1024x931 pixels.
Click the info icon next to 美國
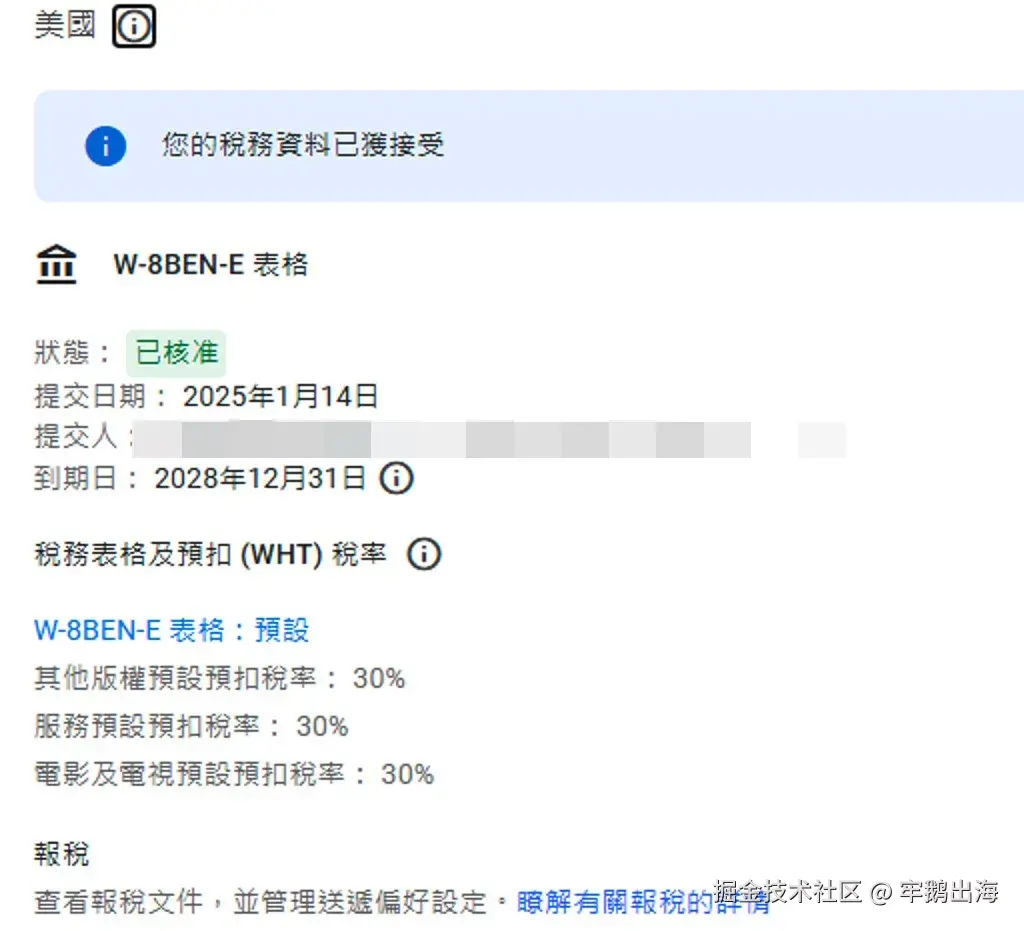click(x=134, y=26)
